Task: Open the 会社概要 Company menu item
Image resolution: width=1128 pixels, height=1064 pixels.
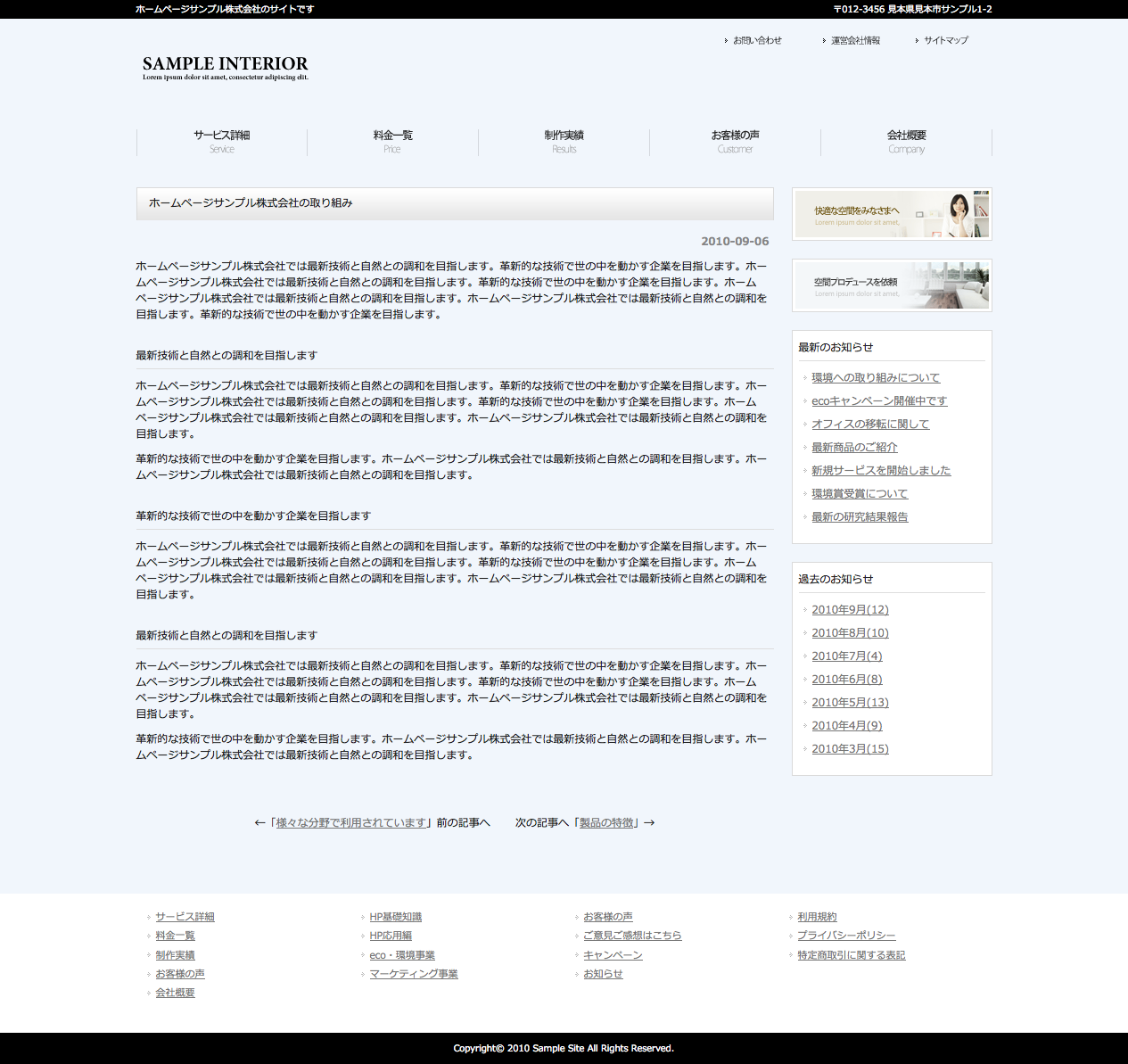Action: (x=906, y=141)
